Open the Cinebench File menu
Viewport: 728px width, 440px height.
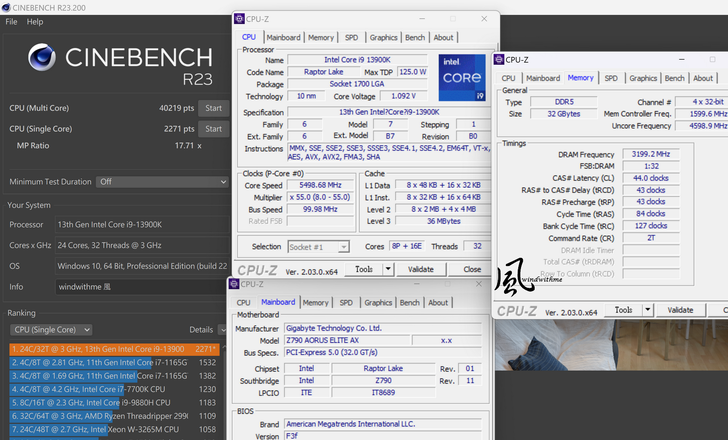tap(12, 21)
